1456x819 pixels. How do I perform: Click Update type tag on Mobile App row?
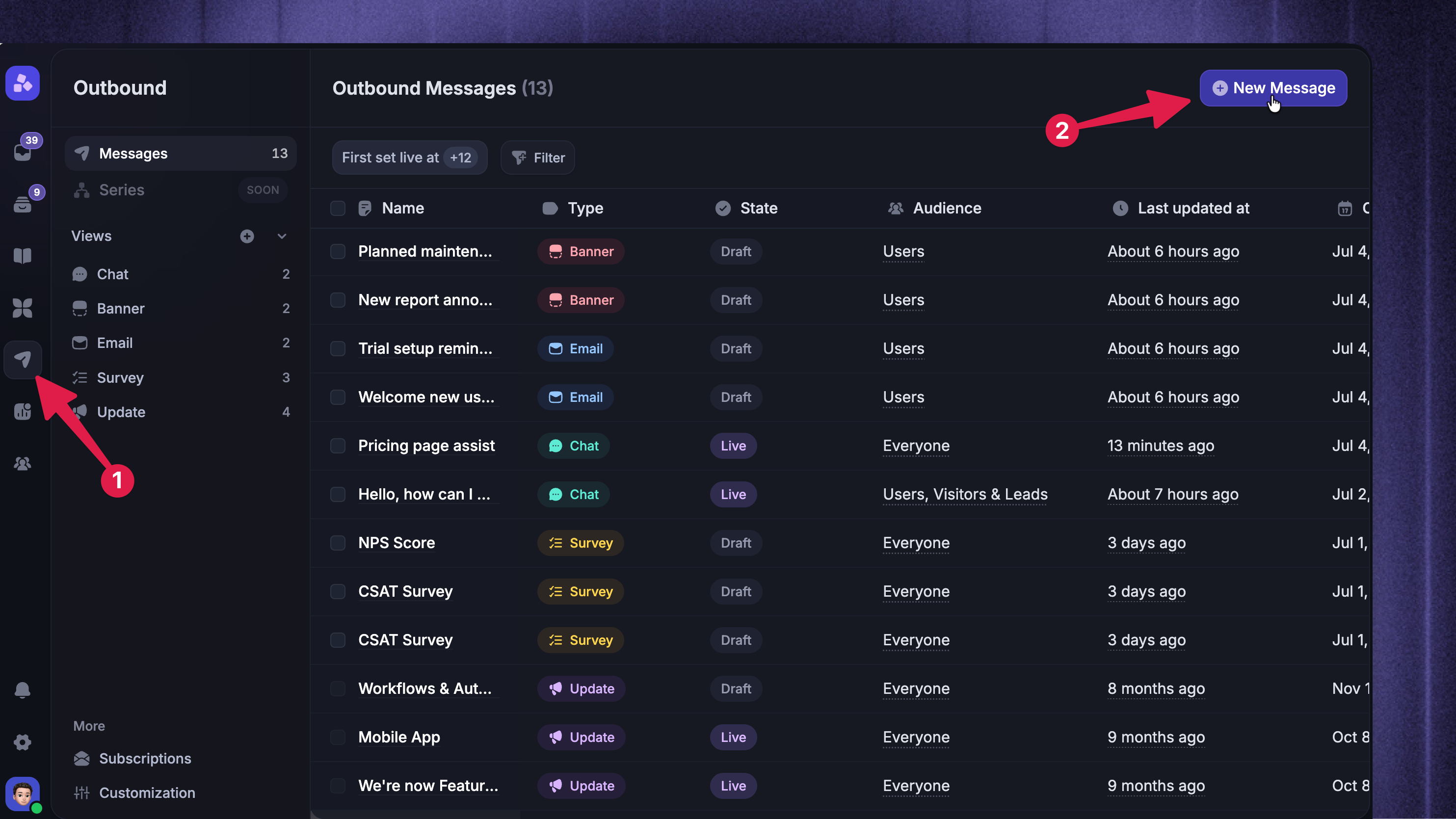(582, 738)
